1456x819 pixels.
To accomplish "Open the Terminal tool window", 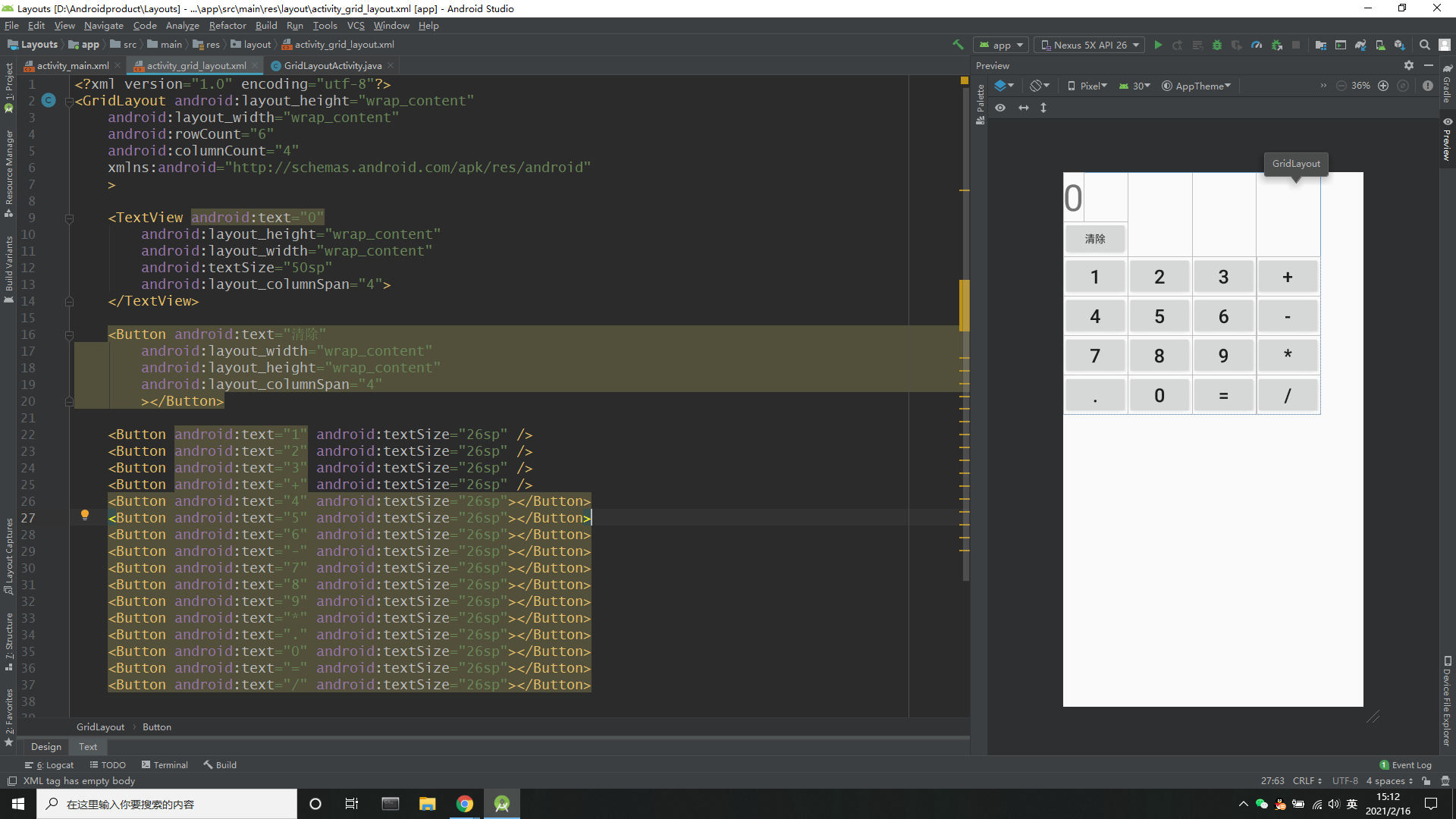I will click(165, 765).
